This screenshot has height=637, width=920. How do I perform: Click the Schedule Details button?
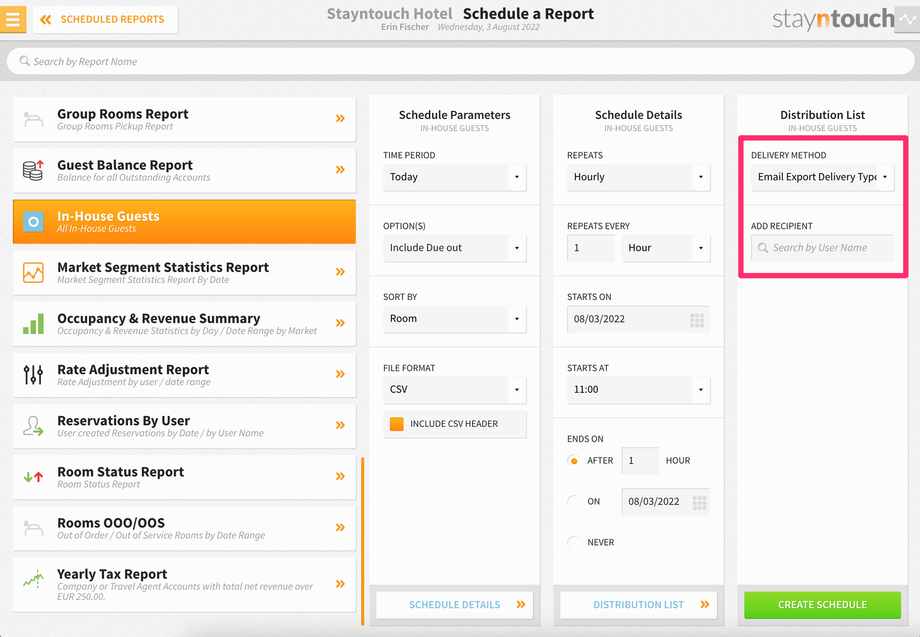click(455, 605)
